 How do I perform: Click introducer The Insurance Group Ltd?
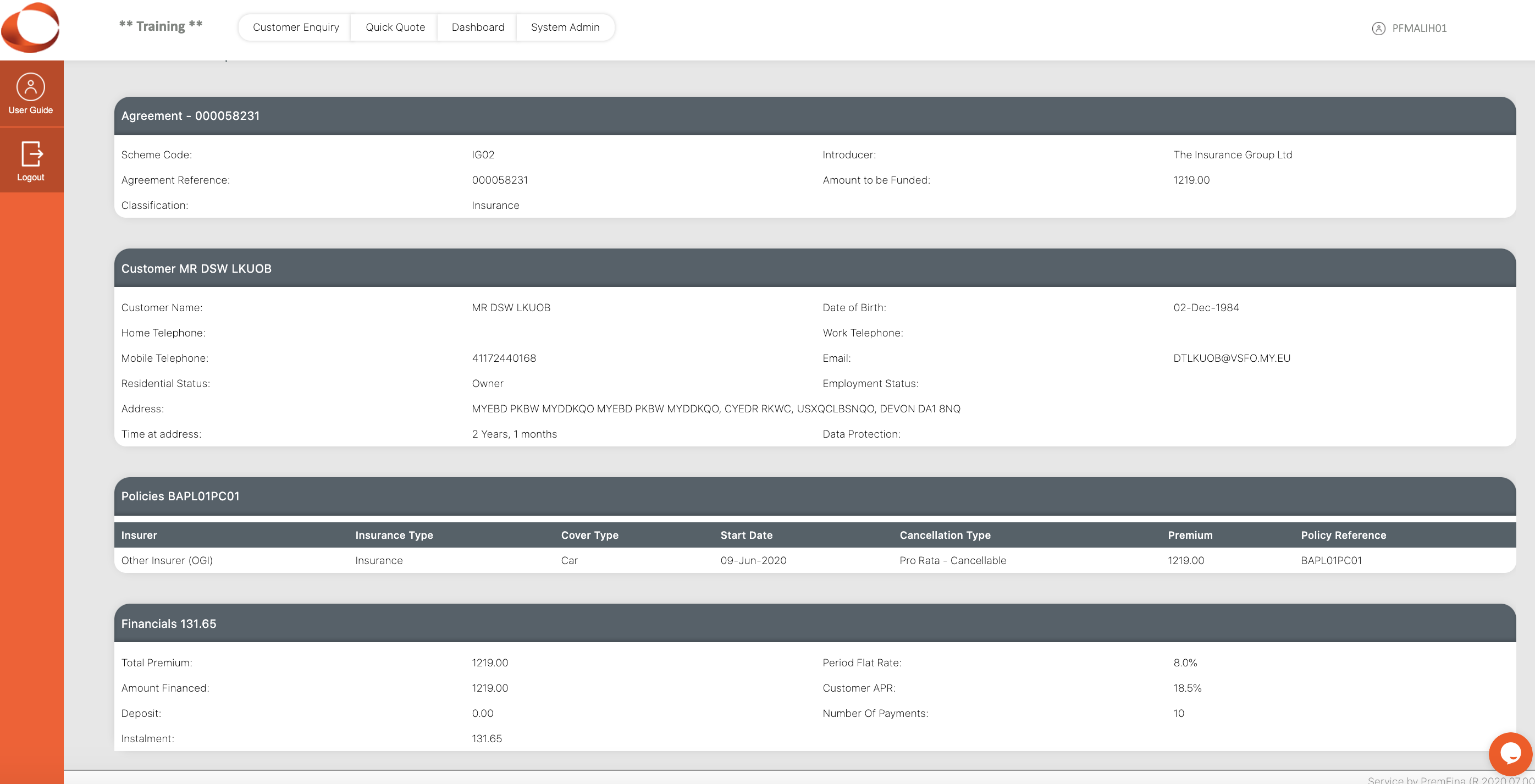(x=1232, y=155)
